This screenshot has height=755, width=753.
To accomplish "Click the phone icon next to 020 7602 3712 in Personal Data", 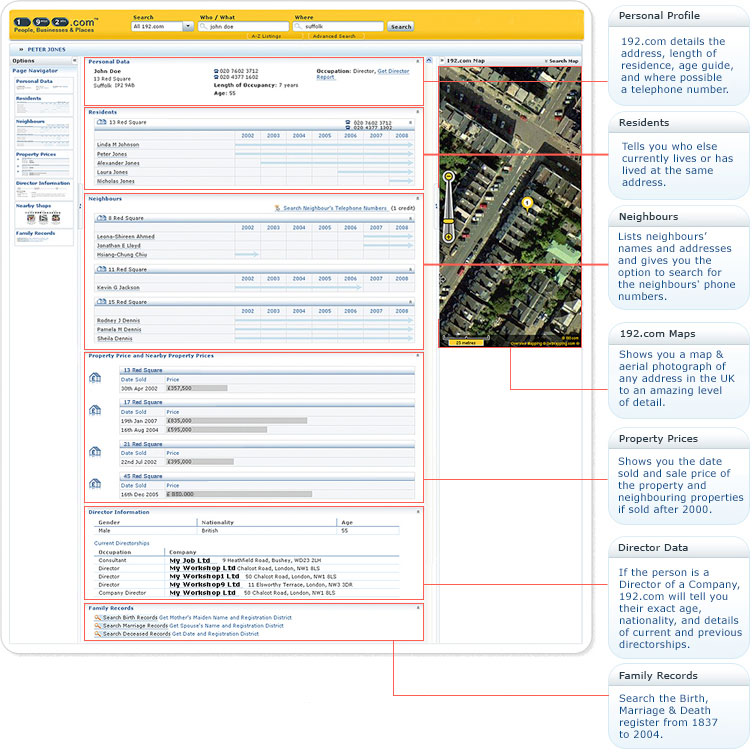I will coord(216,71).
